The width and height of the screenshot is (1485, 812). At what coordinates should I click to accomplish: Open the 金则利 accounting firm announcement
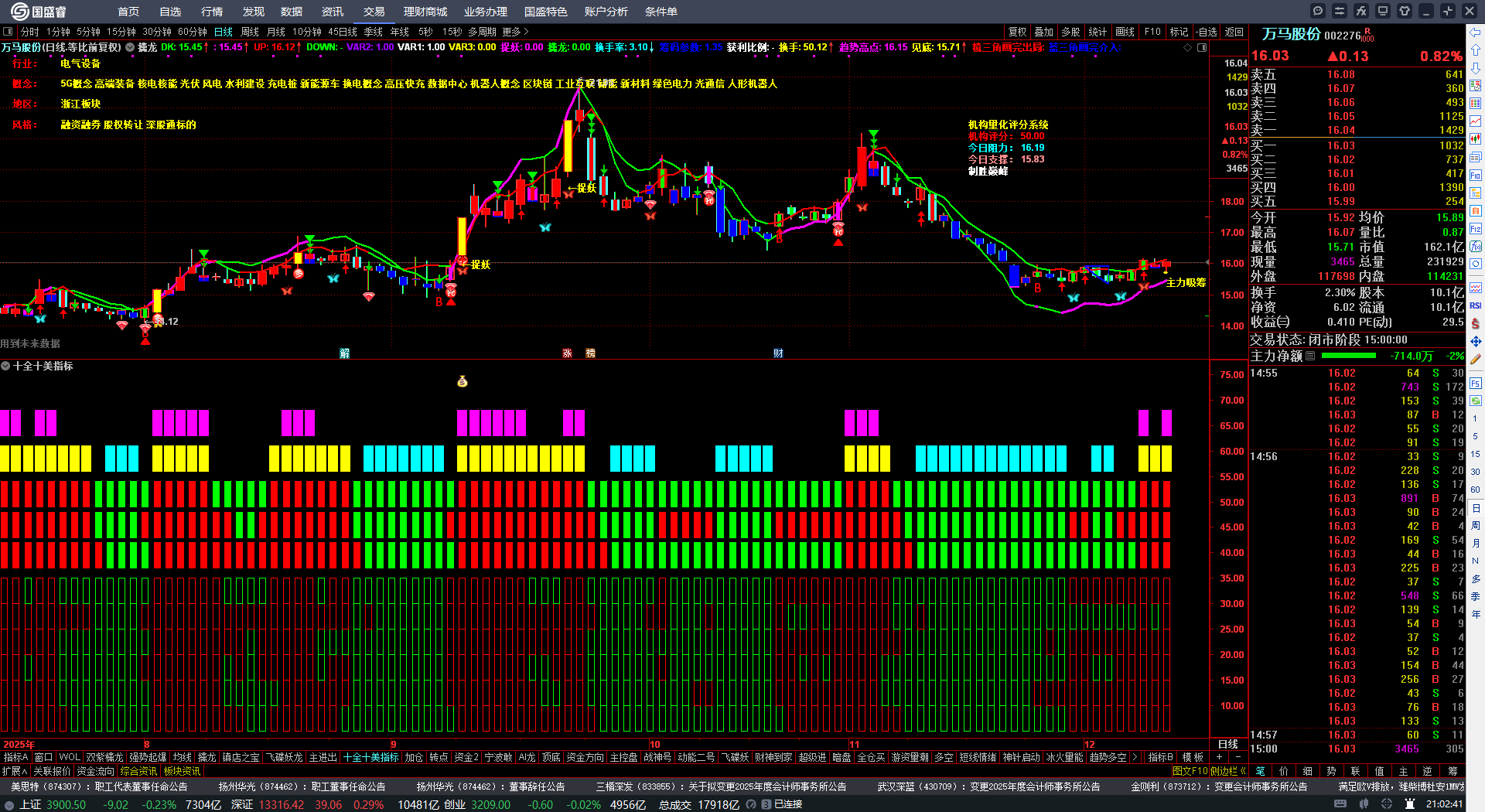1219,786
